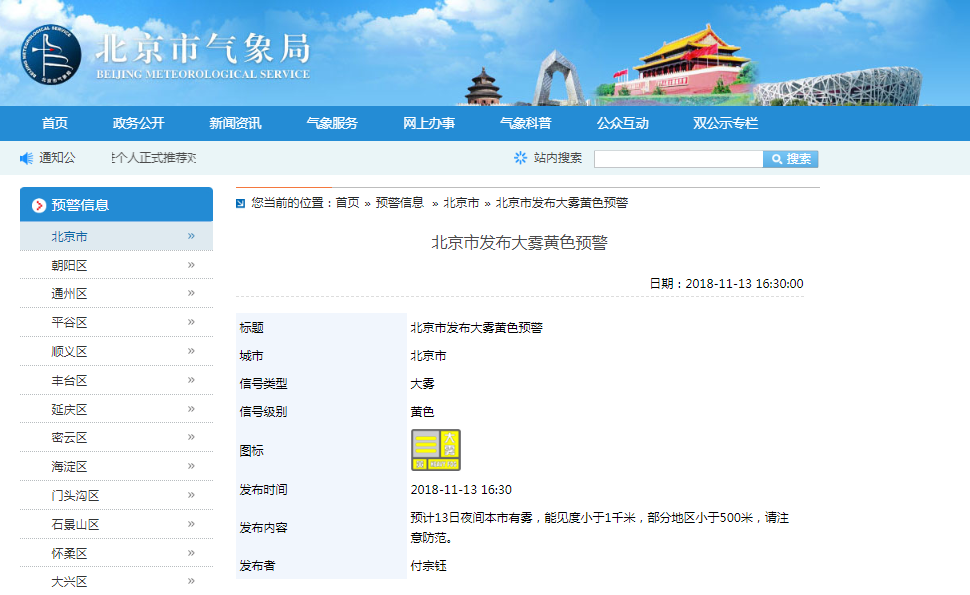Screen dimensions: 970x595
Task: Expand the 海淀区 double-arrow chevron
Action: [190, 466]
